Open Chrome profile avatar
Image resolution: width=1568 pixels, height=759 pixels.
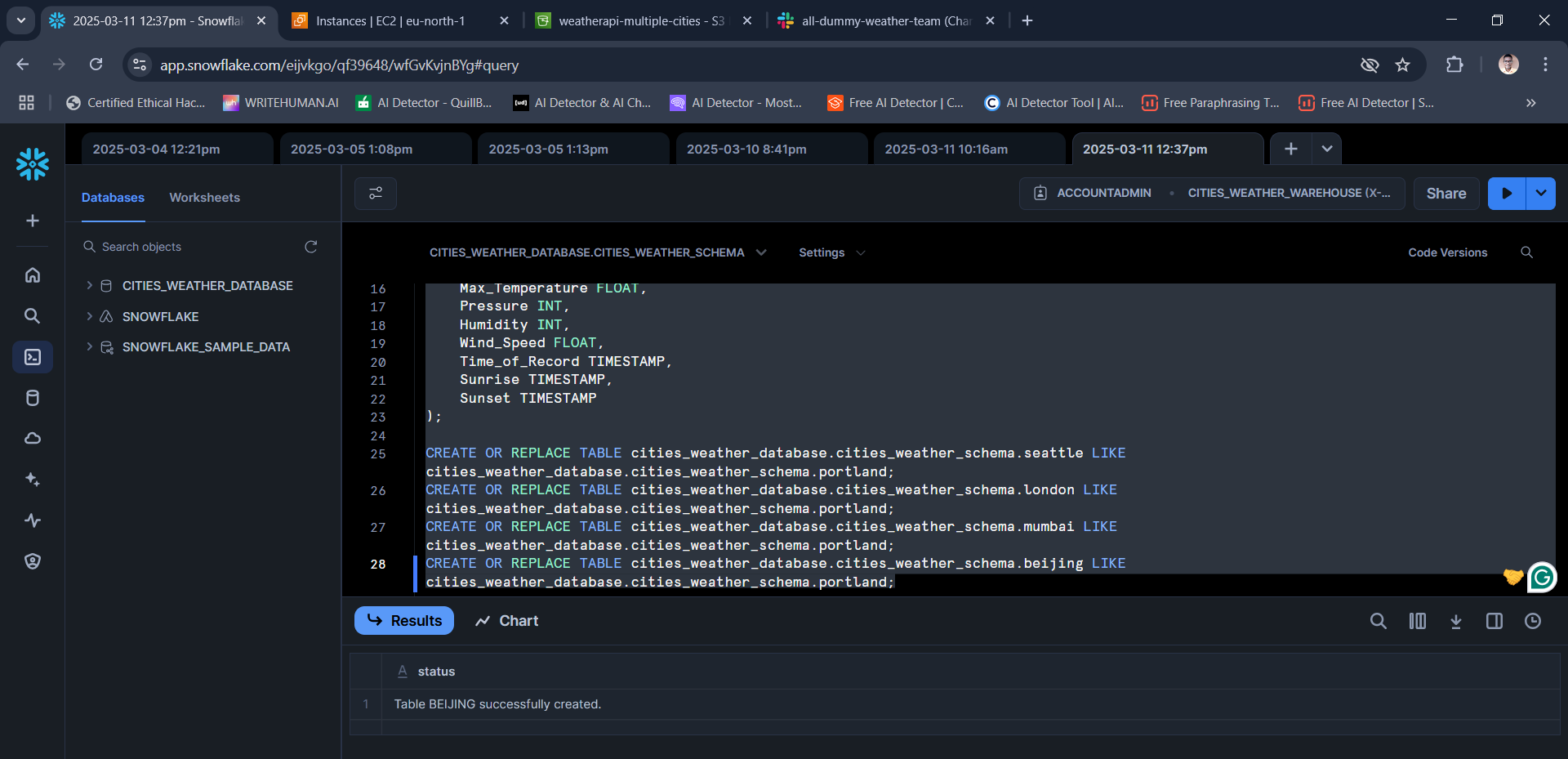1508,65
